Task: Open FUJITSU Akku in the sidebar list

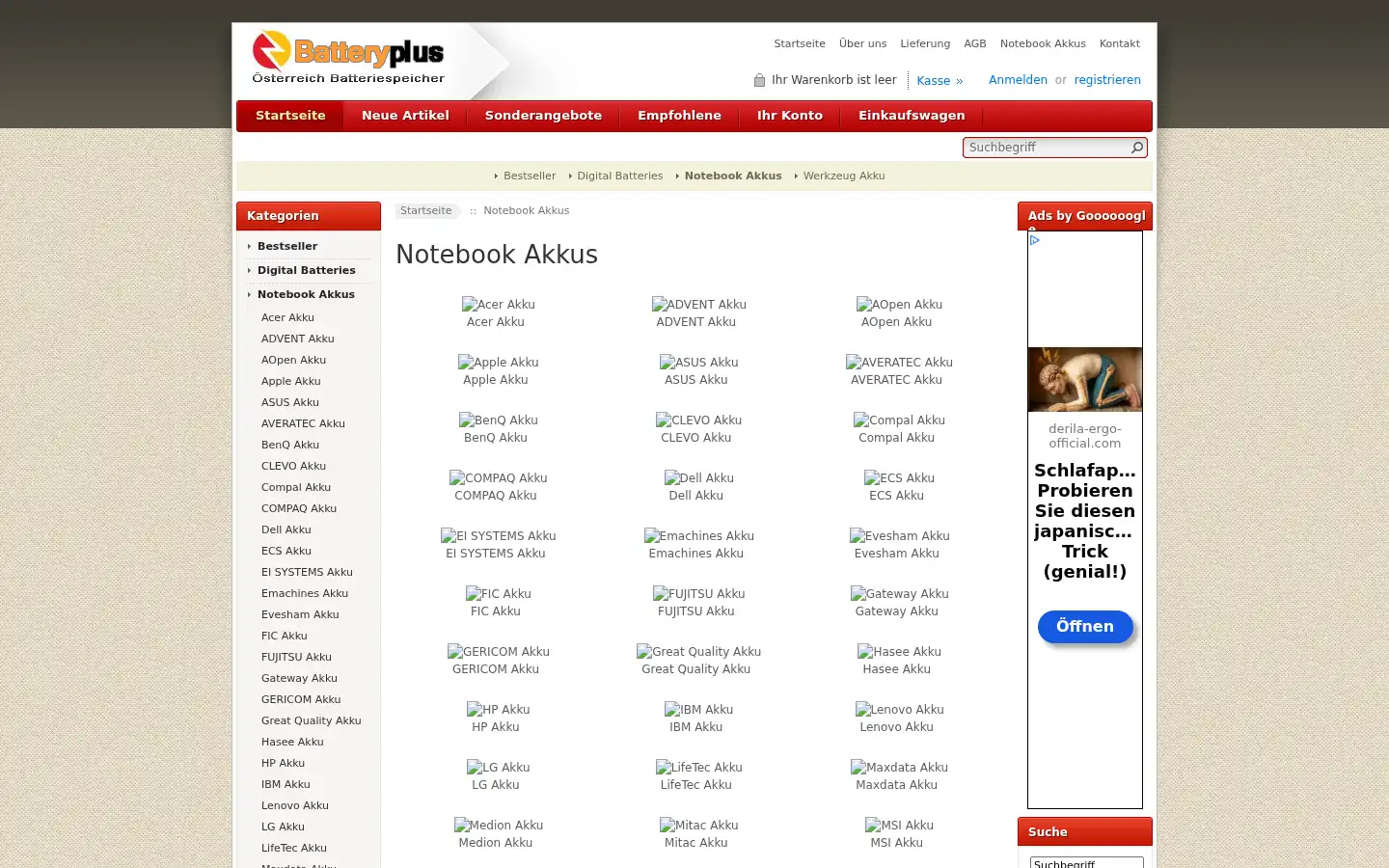Action: 296,658
